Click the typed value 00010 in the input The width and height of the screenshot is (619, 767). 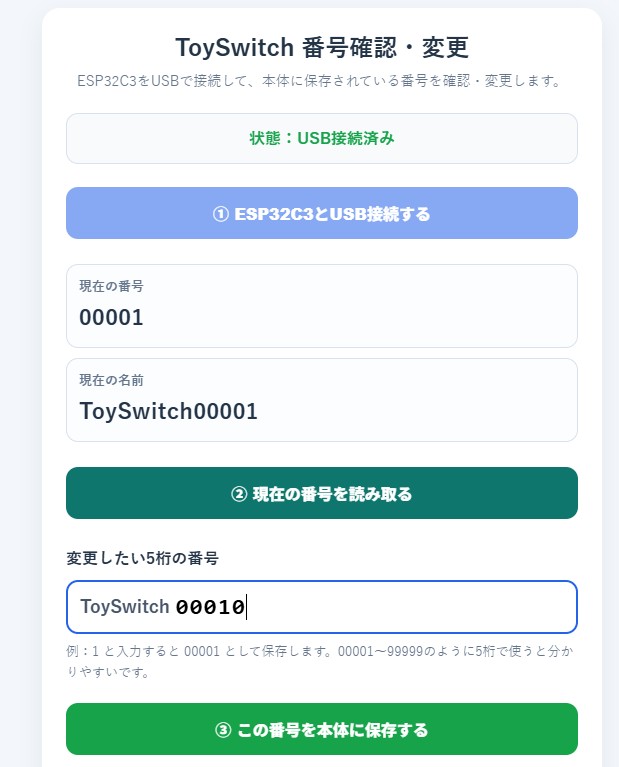click(x=210, y=607)
